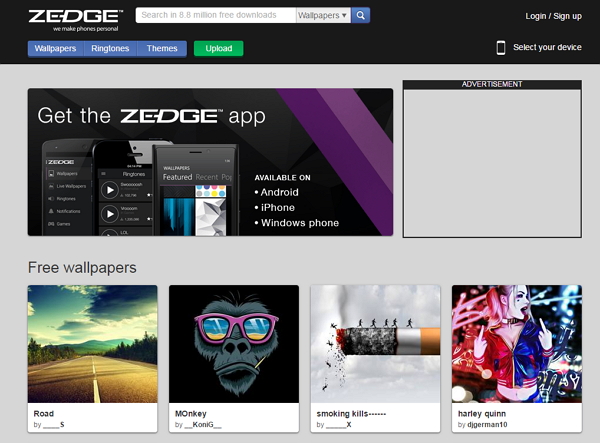600x443 pixels.
Task: Go to the Themes tab
Action: point(162,48)
